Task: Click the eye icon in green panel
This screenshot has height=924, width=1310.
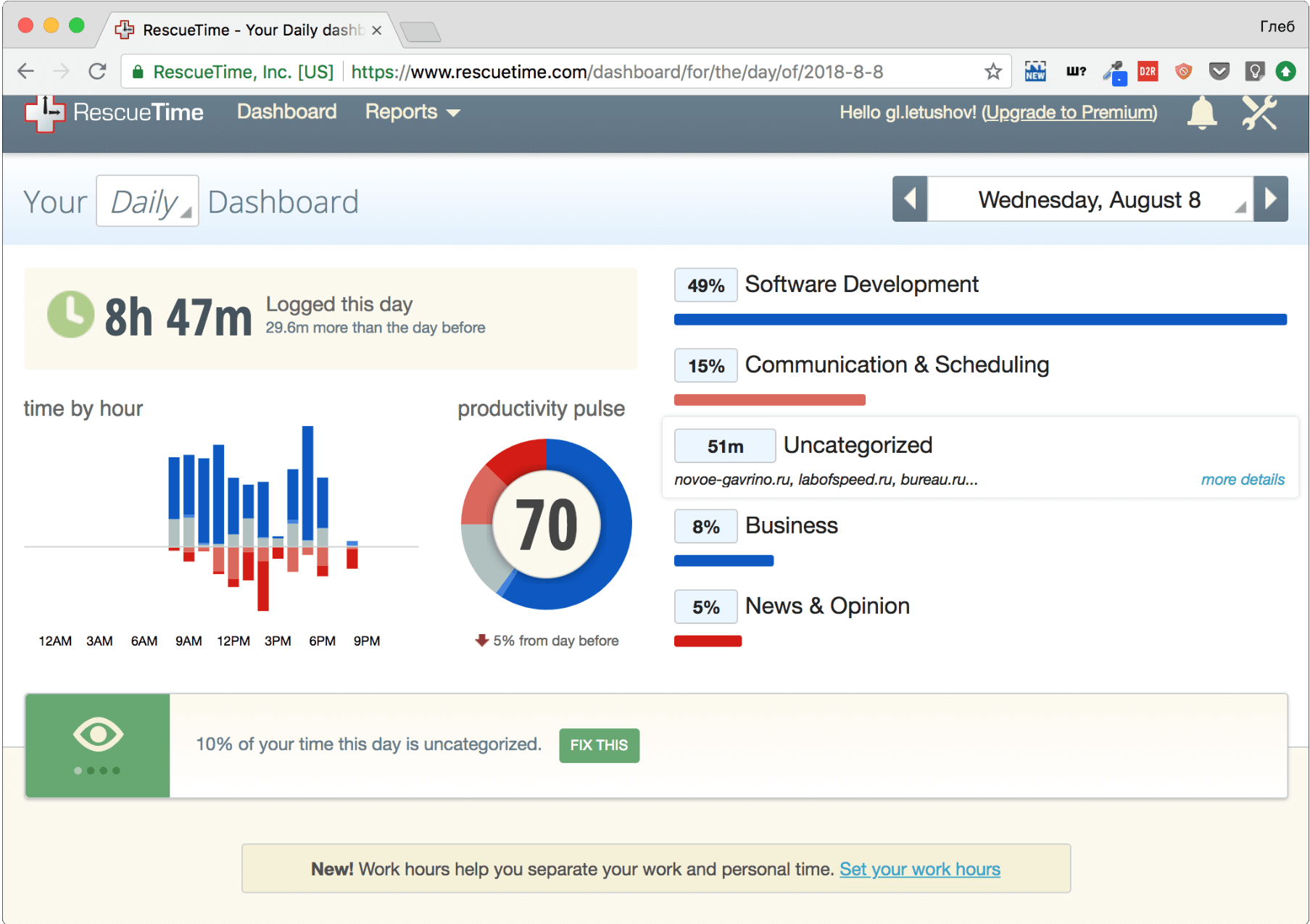Action: coord(98,735)
